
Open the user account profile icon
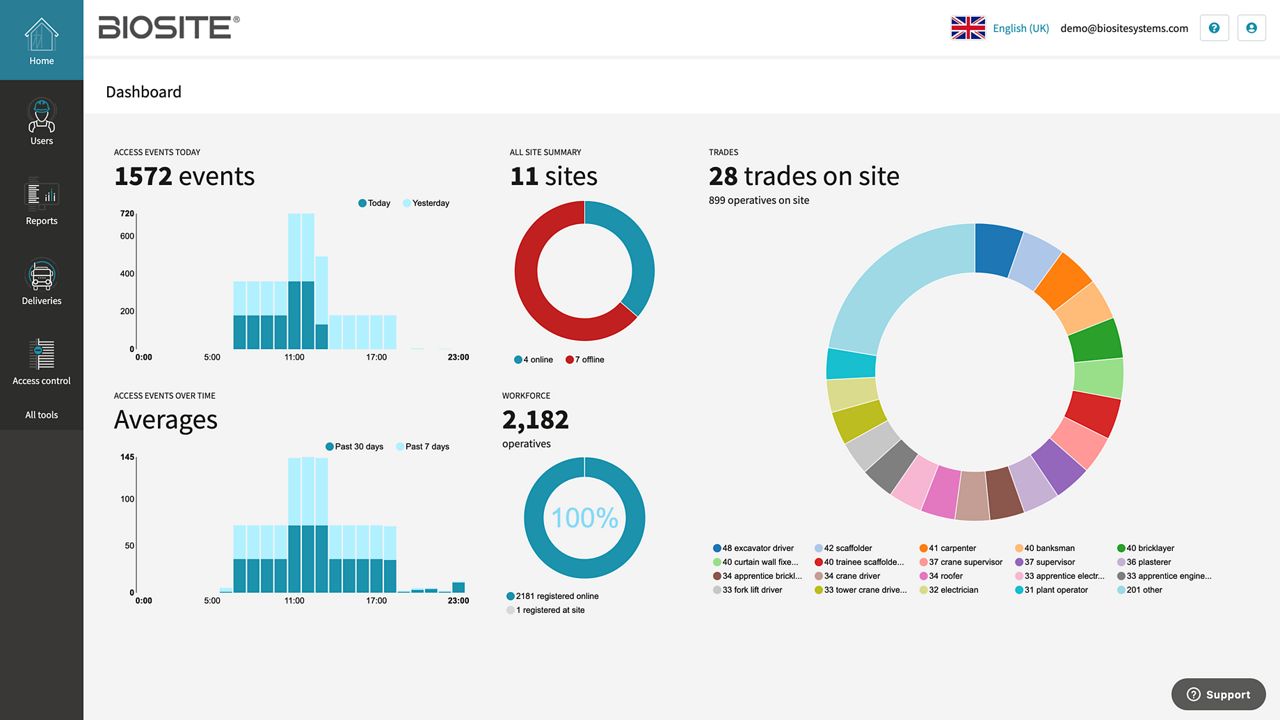point(1251,28)
